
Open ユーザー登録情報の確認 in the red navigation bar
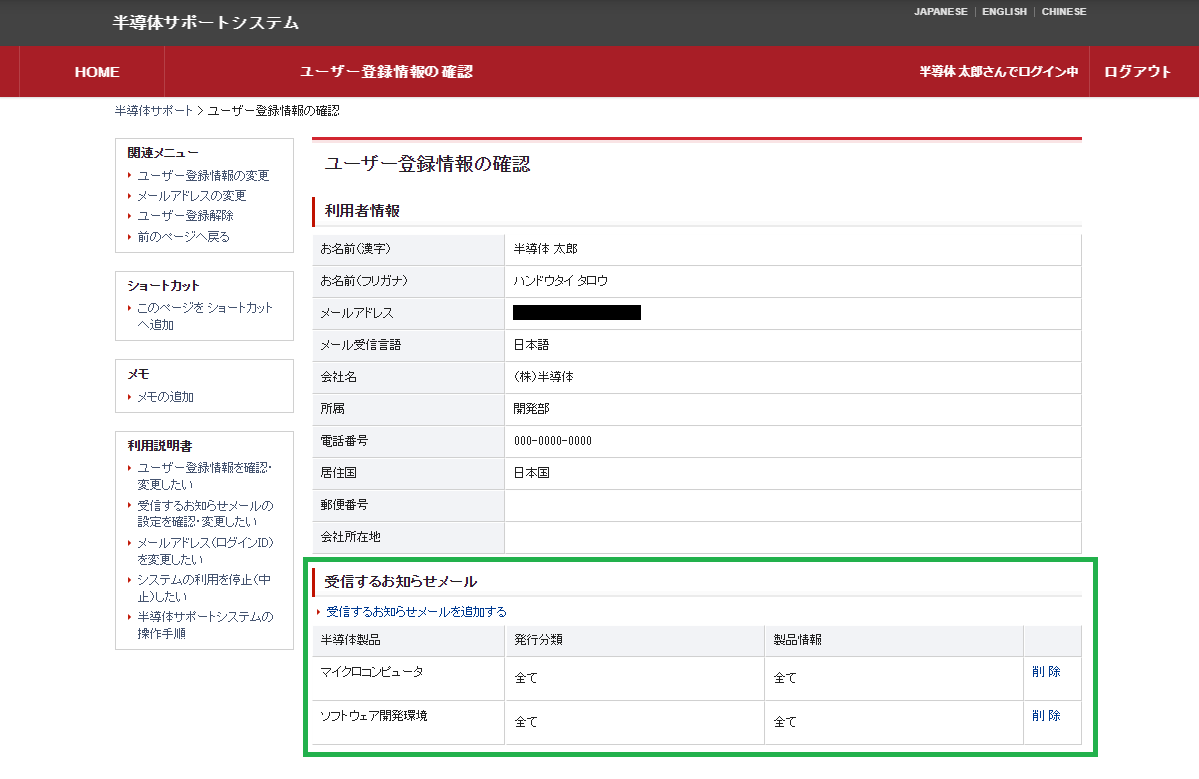(x=386, y=72)
